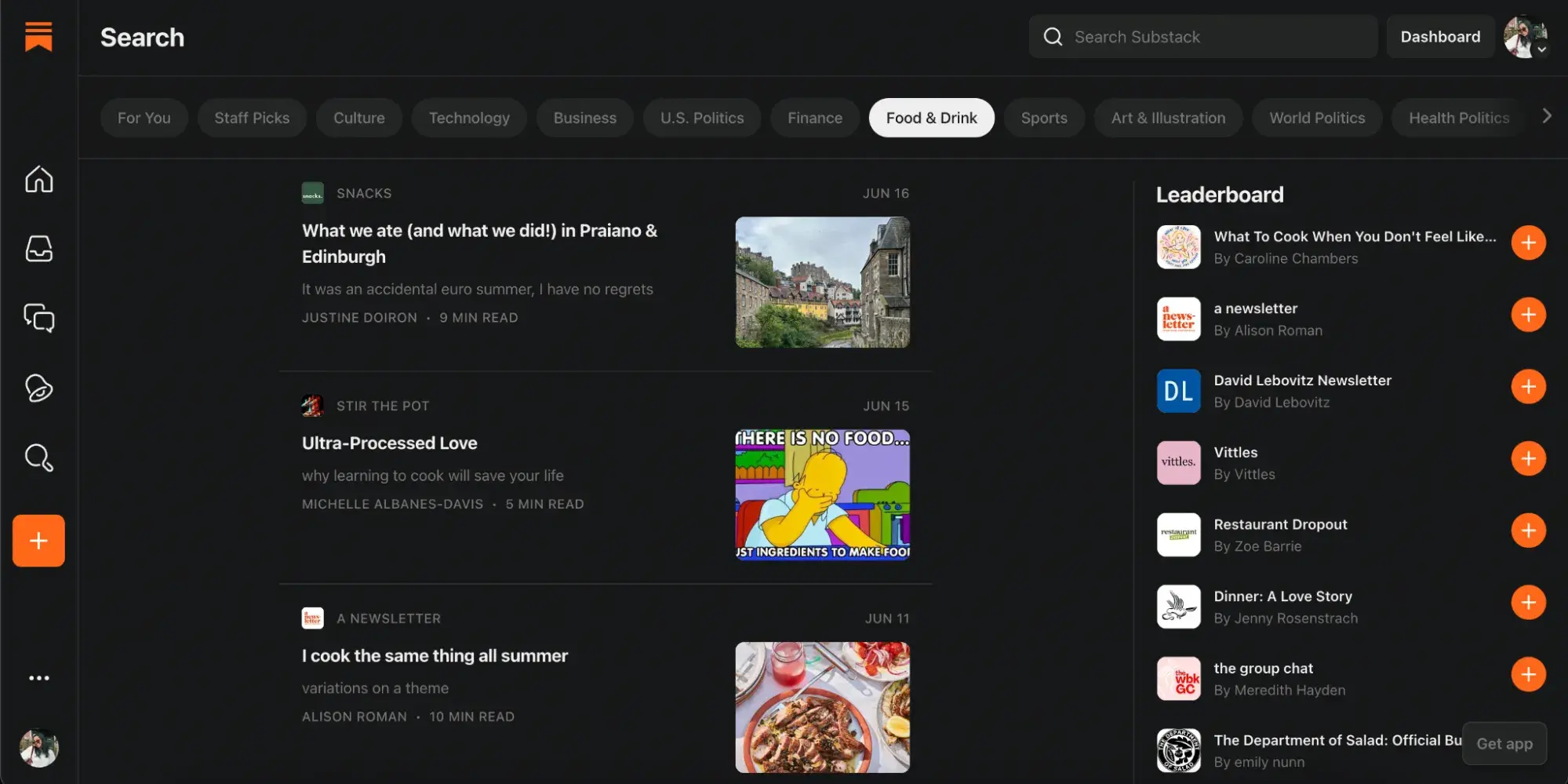Click 'By Meredith Hayden' text
The image size is (1568, 784).
click(x=1279, y=691)
